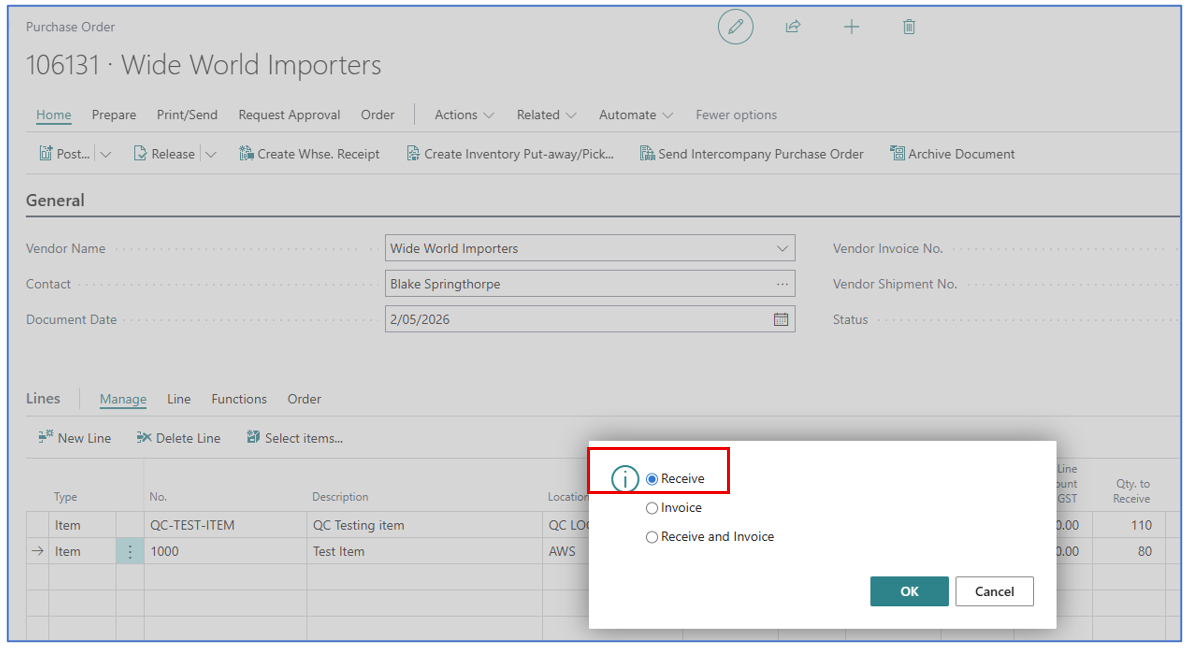
Task: Click the pencil edit icon at top
Action: pos(735,27)
